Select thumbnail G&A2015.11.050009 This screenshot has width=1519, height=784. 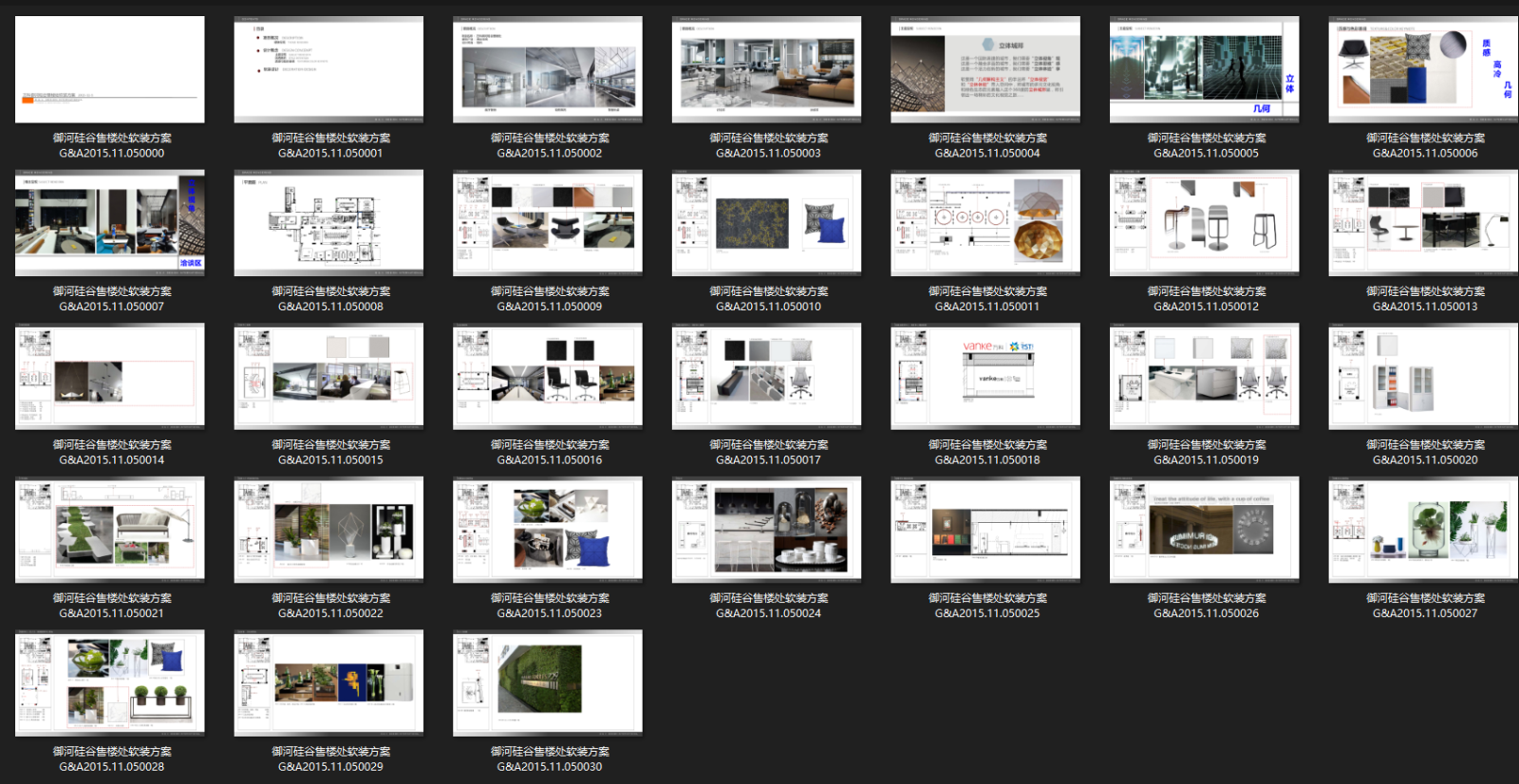coord(548,223)
